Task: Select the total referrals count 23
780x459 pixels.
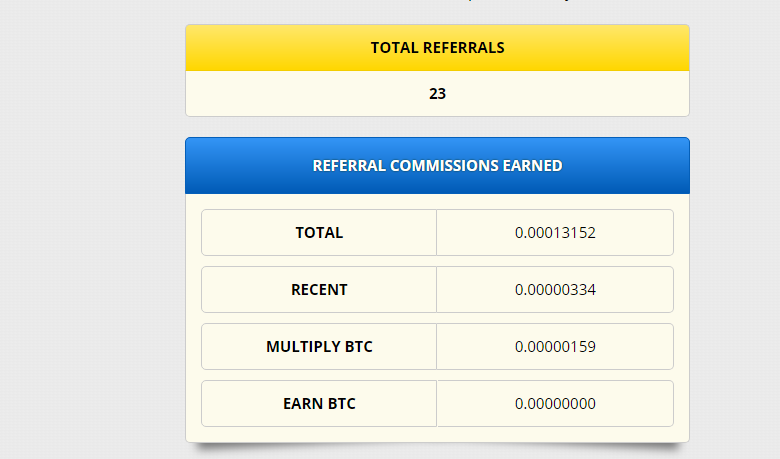Action: pyautogui.click(x=437, y=93)
